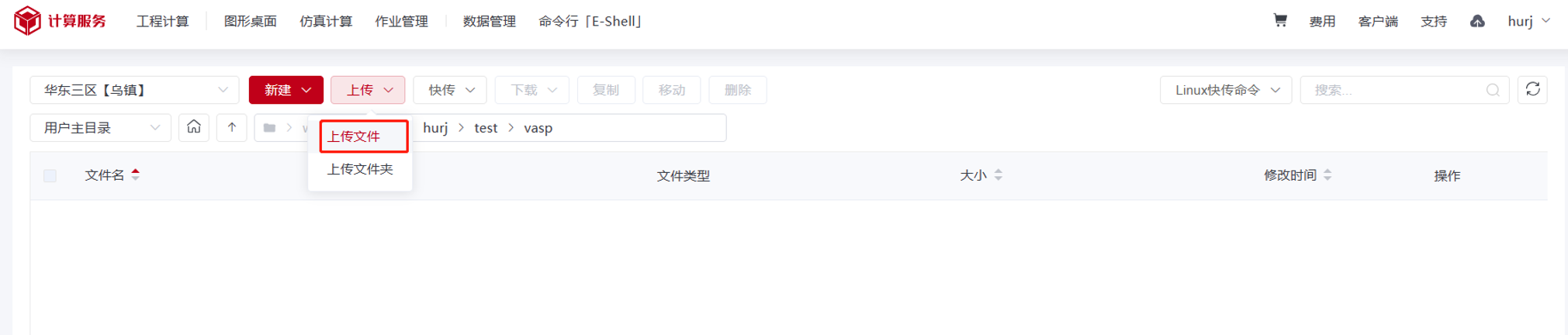
Task: Open the 快传 button menu
Action: coord(450,90)
